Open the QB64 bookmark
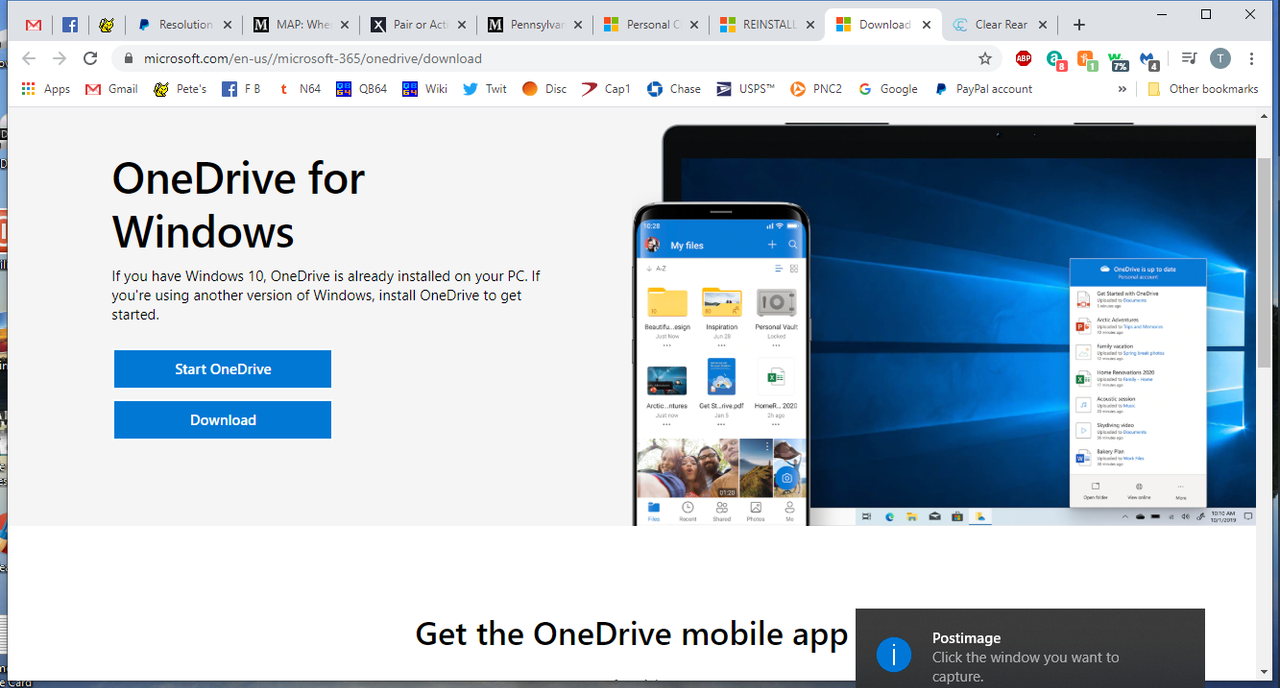Viewport: 1280px width, 688px height. click(x=361, y=89)
